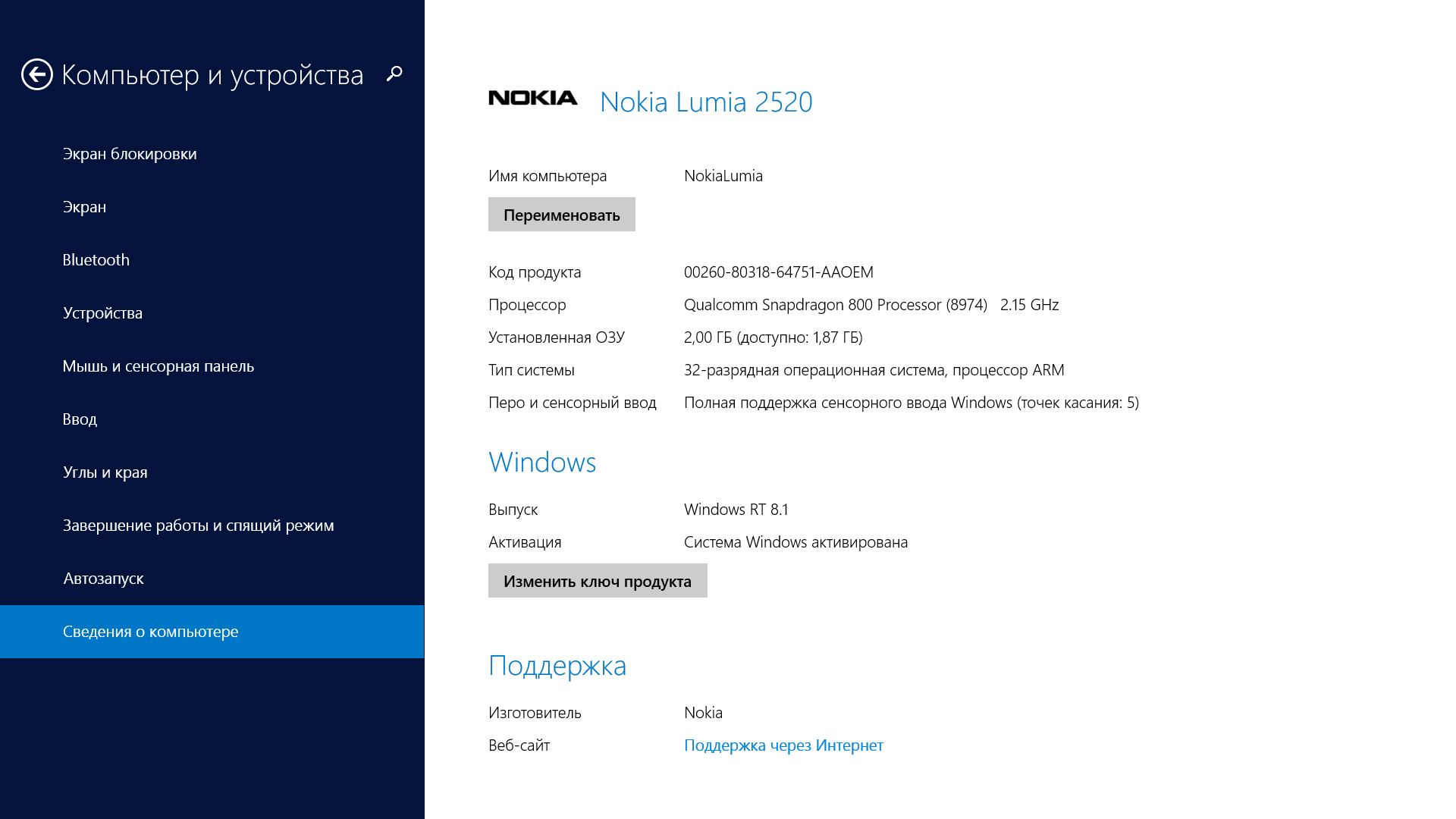Image resolution: width=1456 pixels, height=819 pixels.
Task: Click Qualcomm Snapdragon 800 Processor text
Action: coord(836,305)
